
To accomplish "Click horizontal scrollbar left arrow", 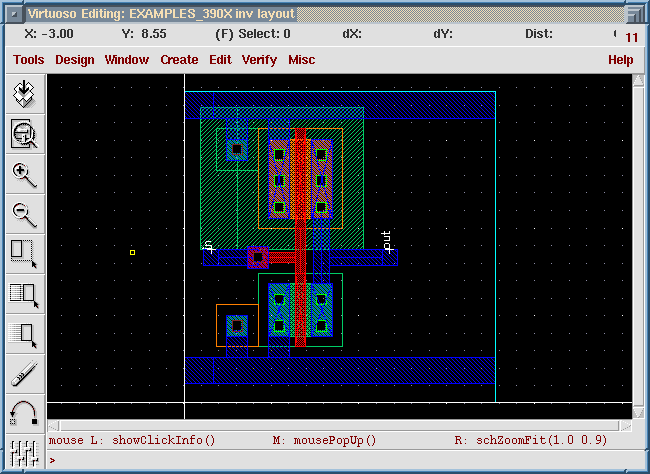I will 53,426.
